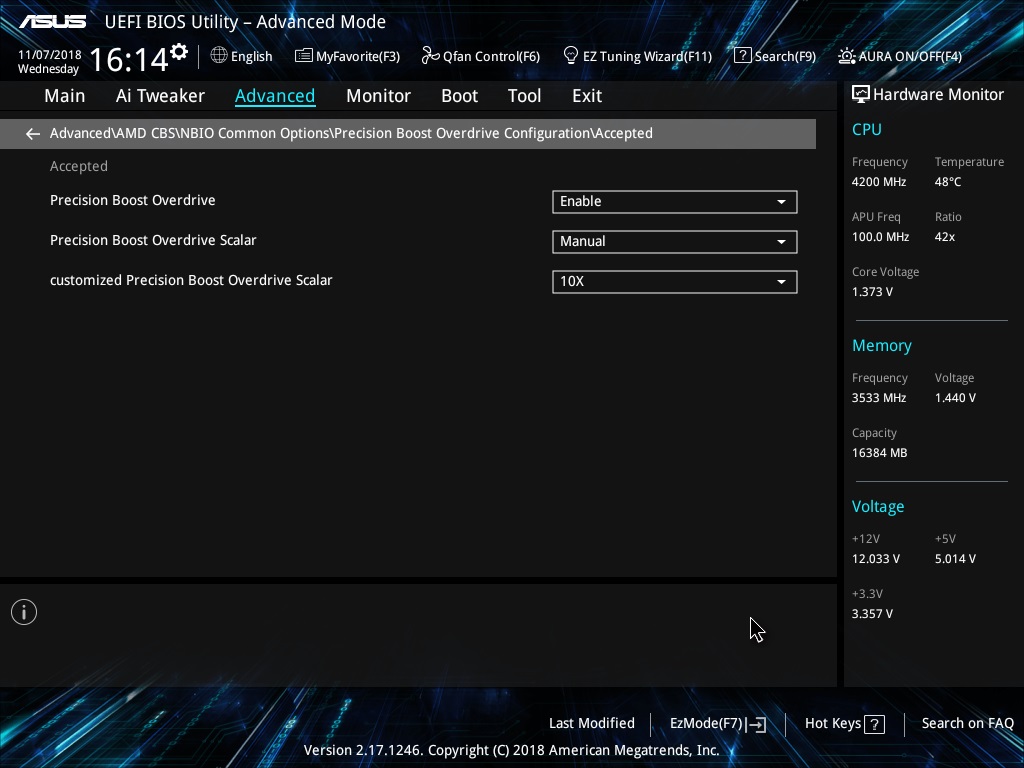Click Search on FAQ link

point(967,723)
